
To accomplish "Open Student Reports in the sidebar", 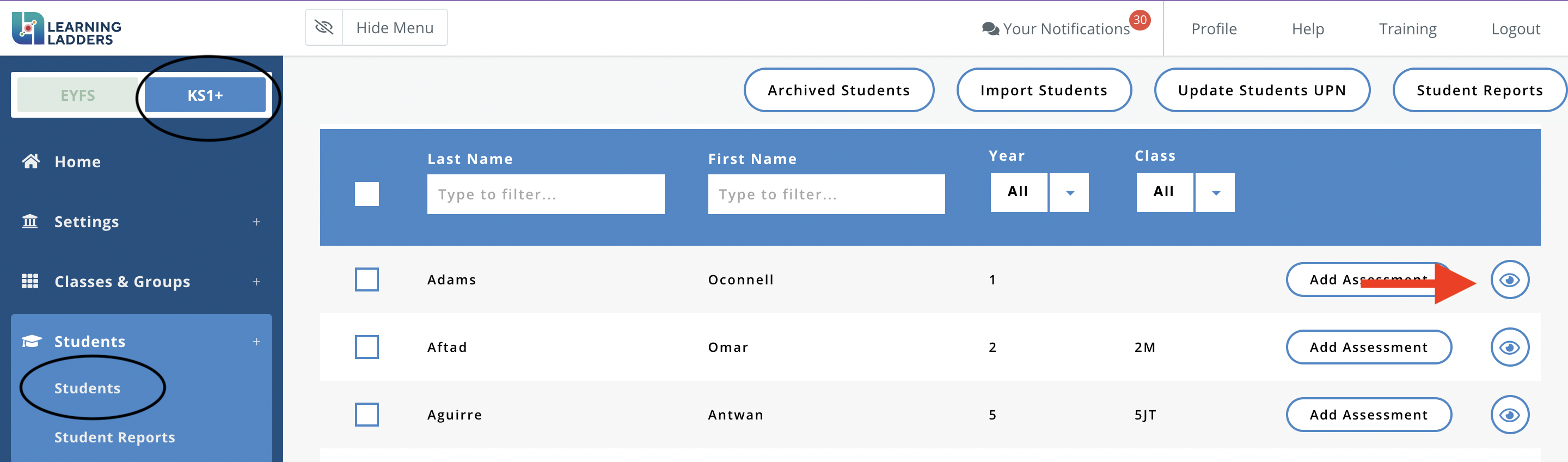I will (114, 437).
